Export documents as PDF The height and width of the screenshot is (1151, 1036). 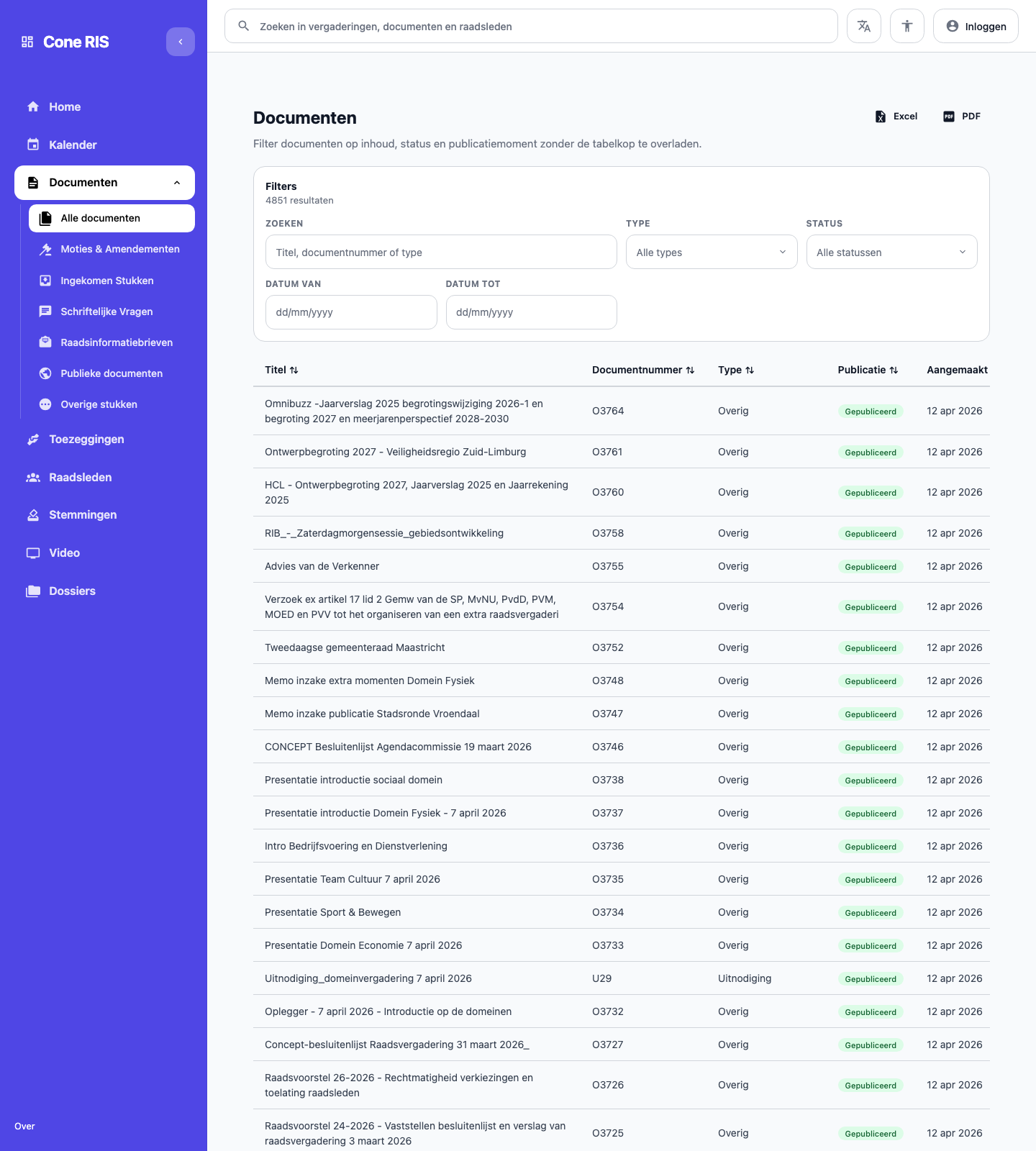962,117
